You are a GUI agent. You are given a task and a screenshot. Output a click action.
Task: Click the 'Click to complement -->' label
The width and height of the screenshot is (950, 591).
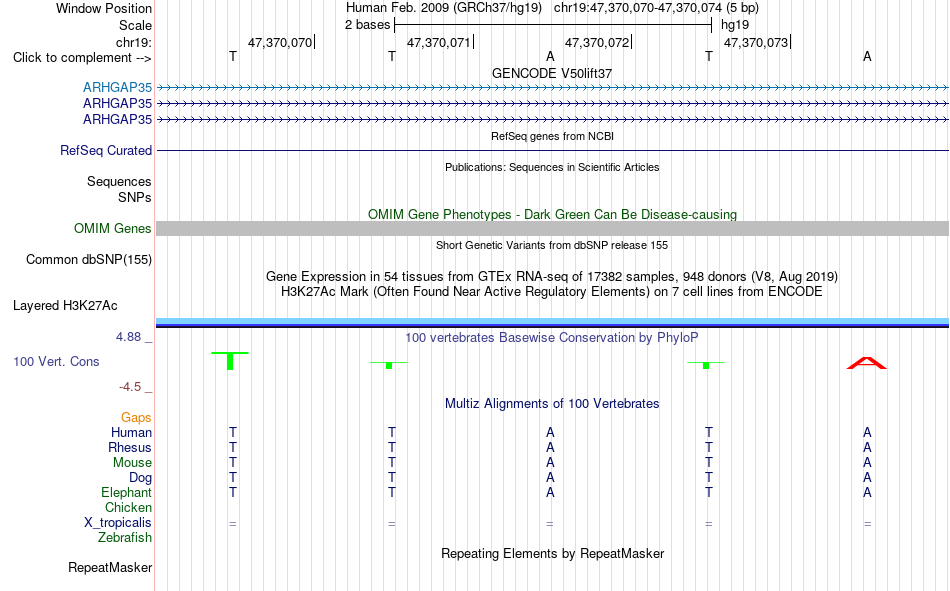(x=82, y=58)
